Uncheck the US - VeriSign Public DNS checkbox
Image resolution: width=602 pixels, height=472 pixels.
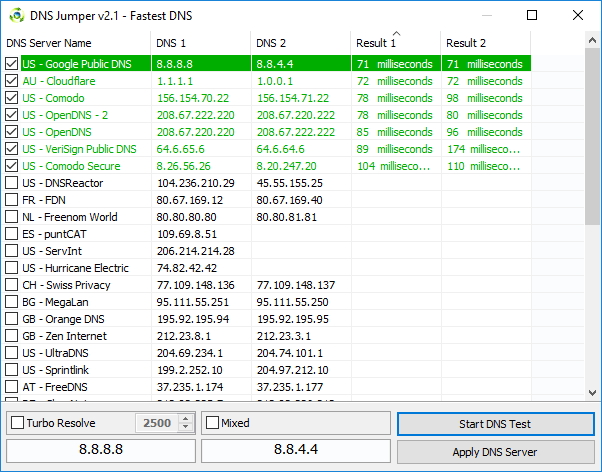click(12, 149)
